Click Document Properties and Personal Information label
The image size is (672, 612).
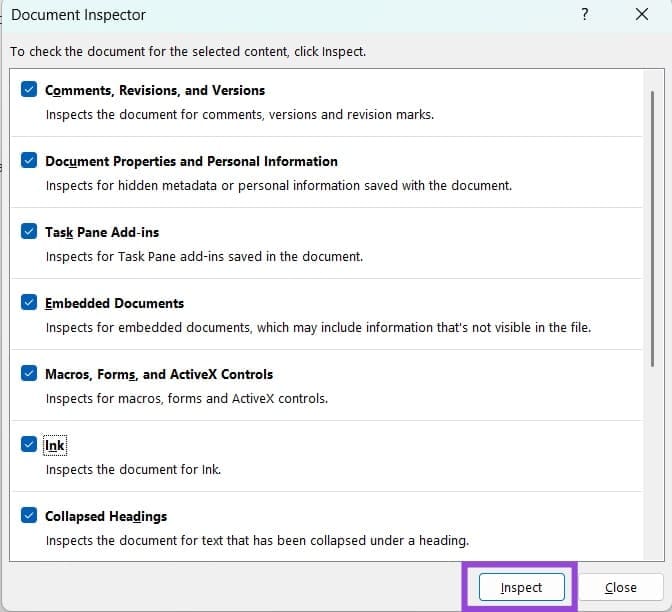(191, 161)
